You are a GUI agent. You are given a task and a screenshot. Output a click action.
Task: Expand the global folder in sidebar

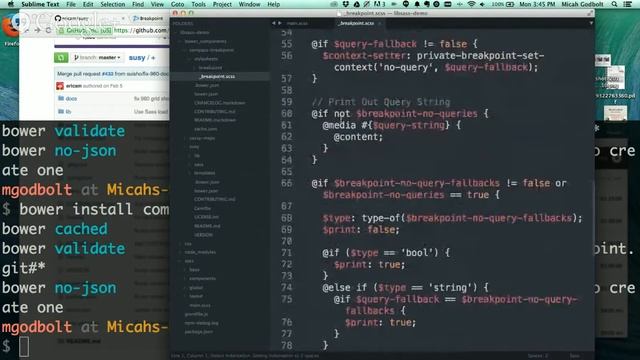pos(196,287)
